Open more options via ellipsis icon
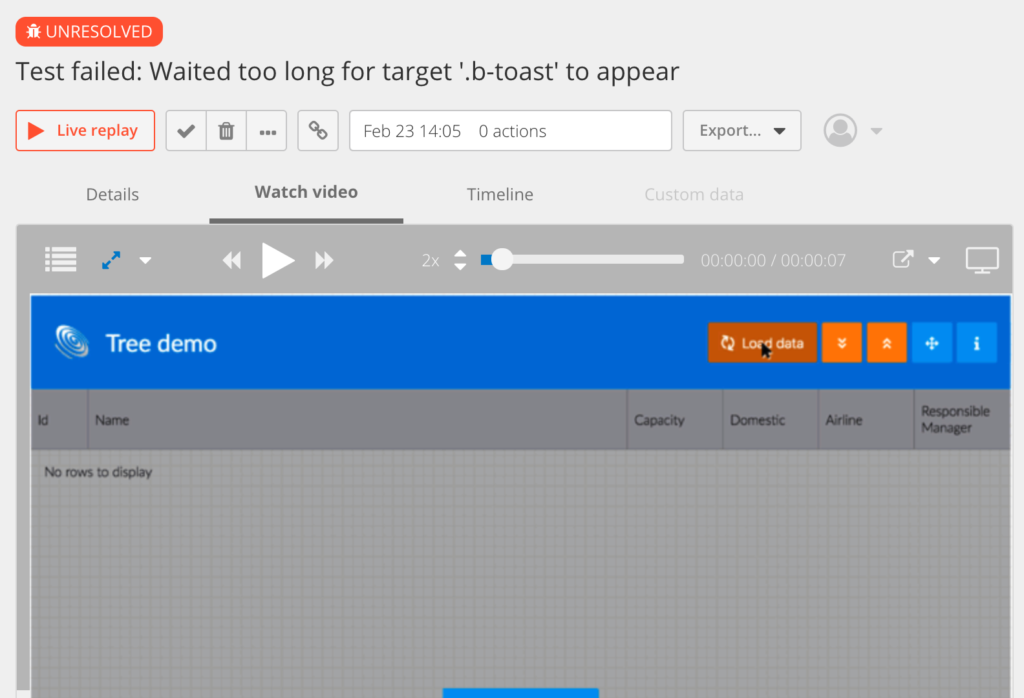This screenshot has height=698, width=1024. [x=266, y=130]
